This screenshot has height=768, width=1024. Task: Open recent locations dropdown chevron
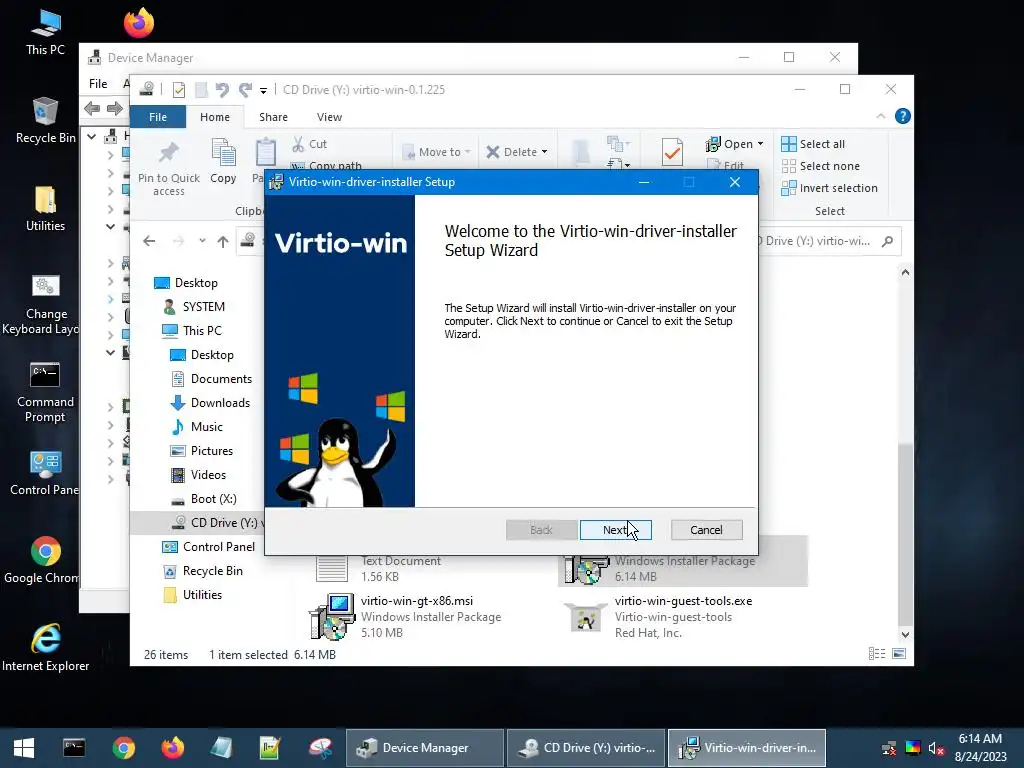tap(202, 241)
